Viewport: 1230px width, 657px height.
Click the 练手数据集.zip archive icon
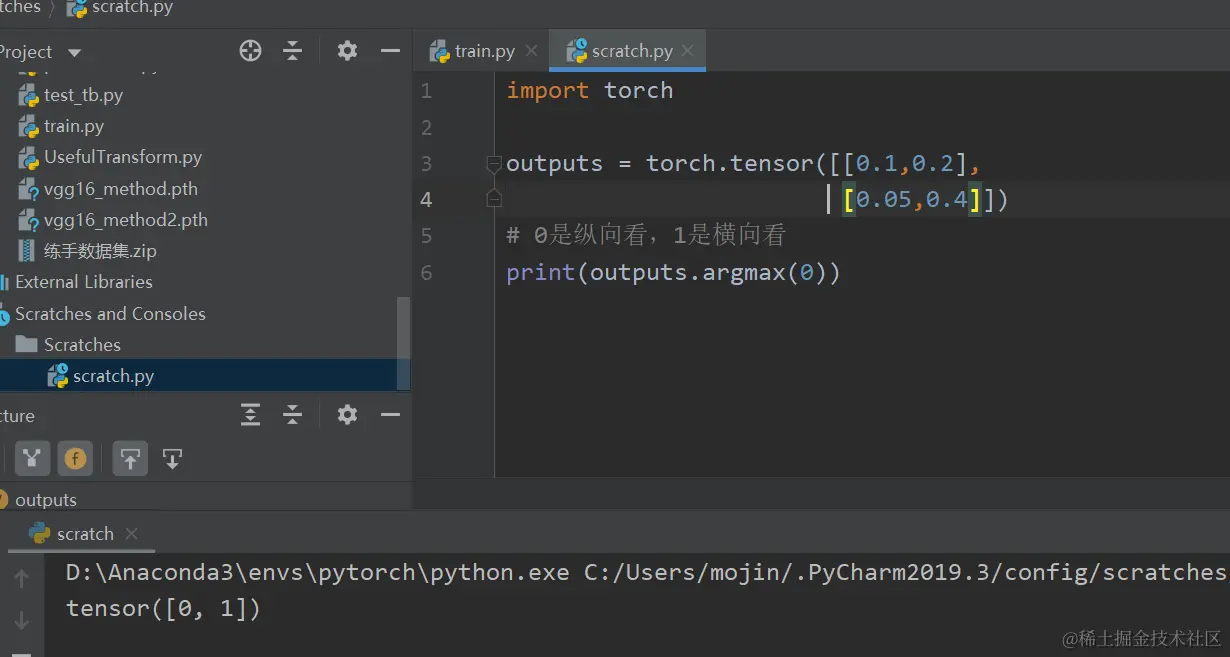(x=28, y=251)
